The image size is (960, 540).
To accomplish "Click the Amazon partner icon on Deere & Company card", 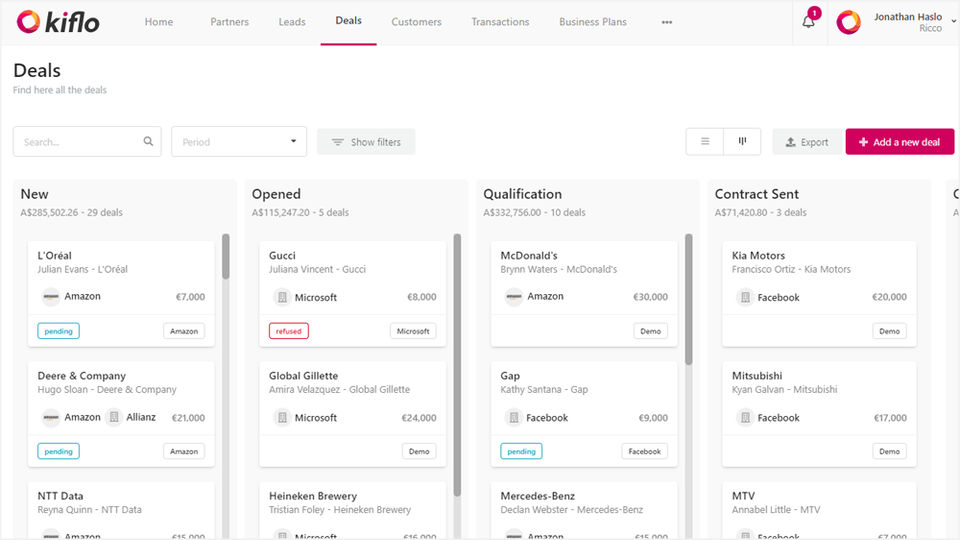I will coord(51,418).
